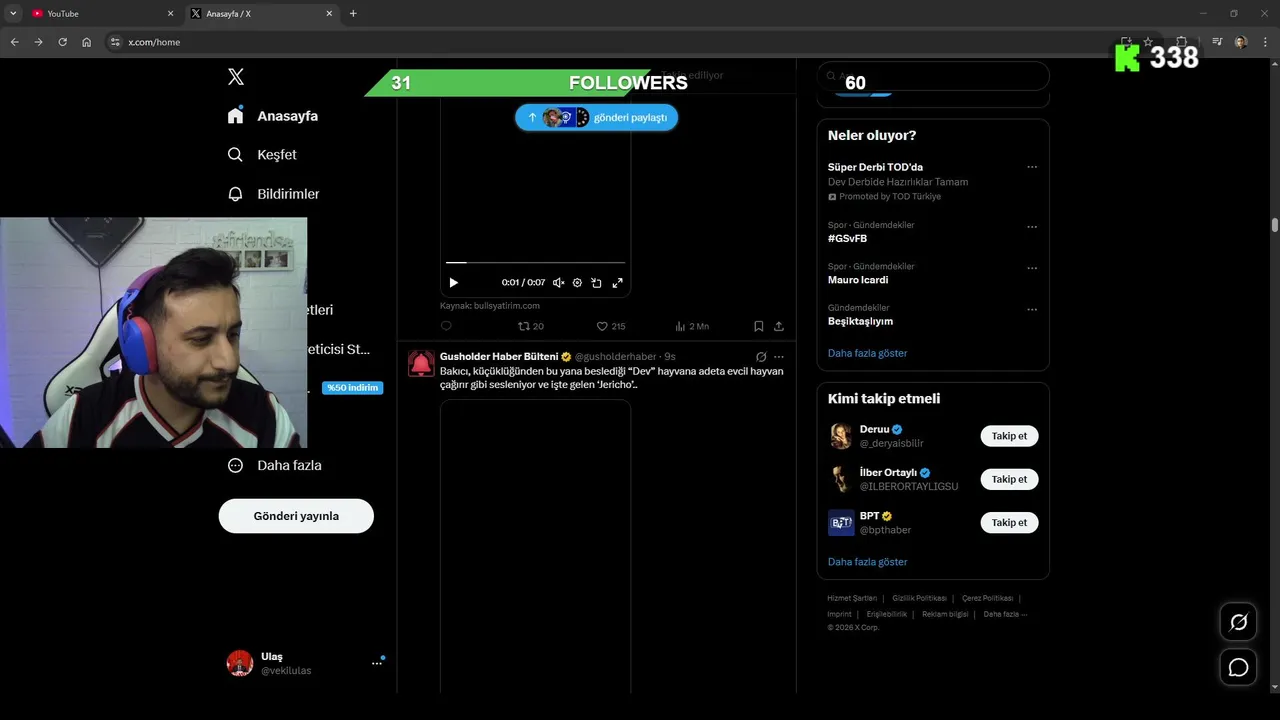Expand the video to fullscreen
Viewport: 1280px width, 720px height.
[x=617, y=283]
